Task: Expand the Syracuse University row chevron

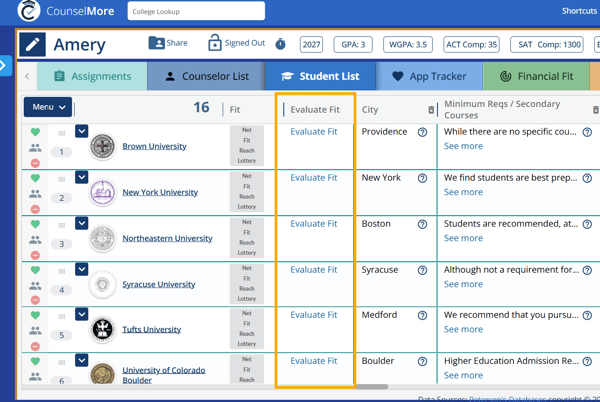Action: pyautogui.click(x=82, y=269)
